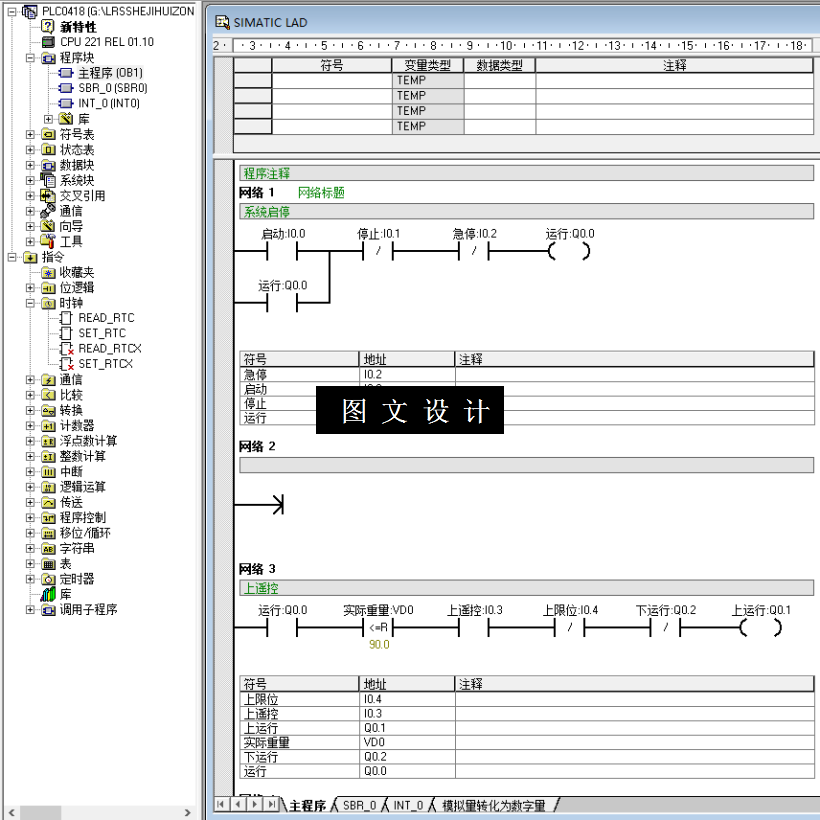Expand the 位逻辑 instruction node

click(x=30, y=288)
